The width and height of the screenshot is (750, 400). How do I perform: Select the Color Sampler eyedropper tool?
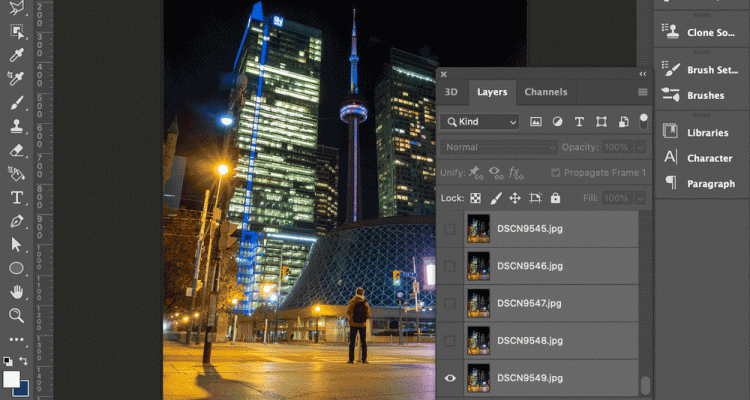[x=17, y=78]
